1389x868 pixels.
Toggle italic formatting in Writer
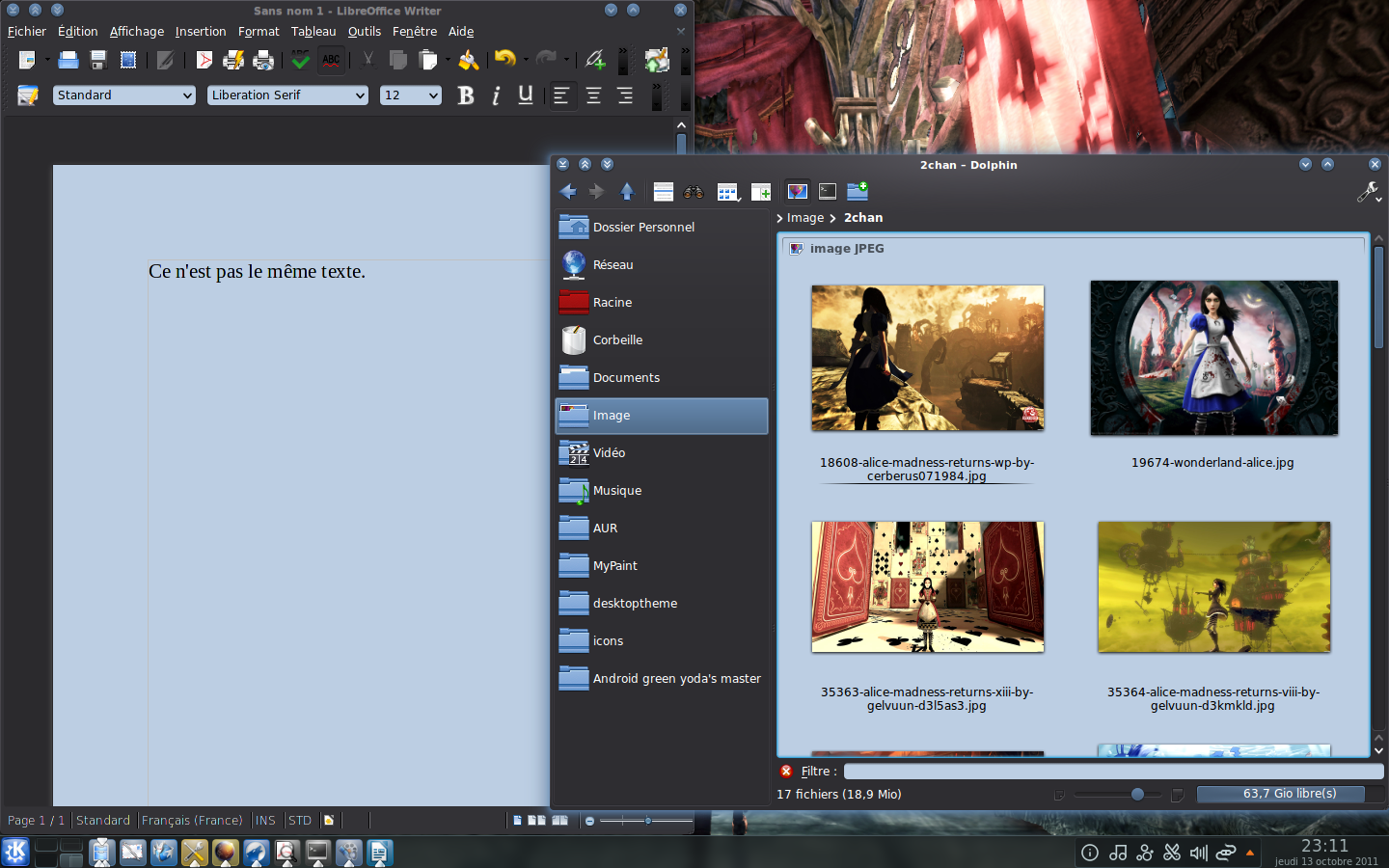[496, 95]
